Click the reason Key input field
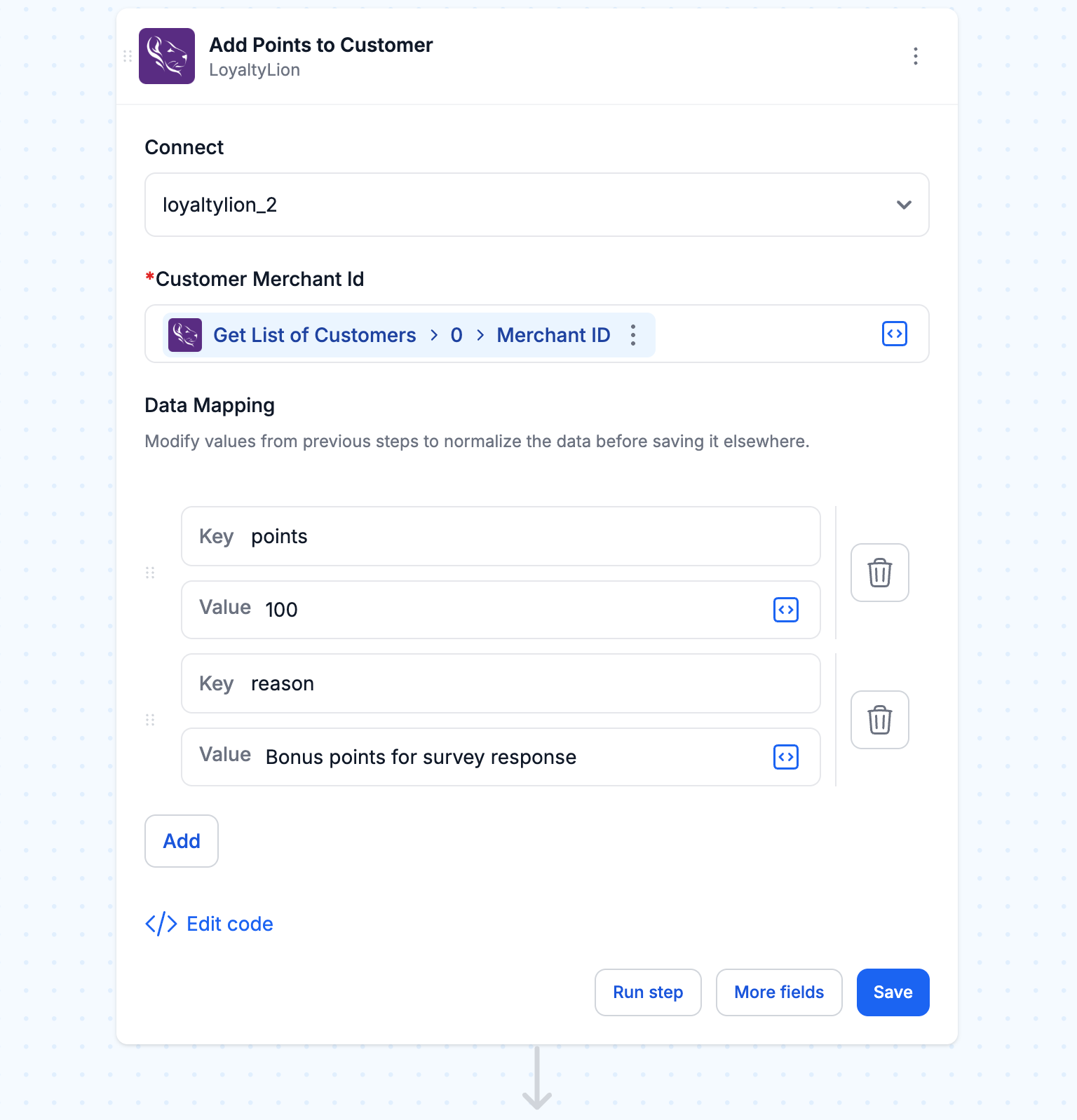Image resolution: width=1077 pixels, height=1120 pixels. pos(501,683)
